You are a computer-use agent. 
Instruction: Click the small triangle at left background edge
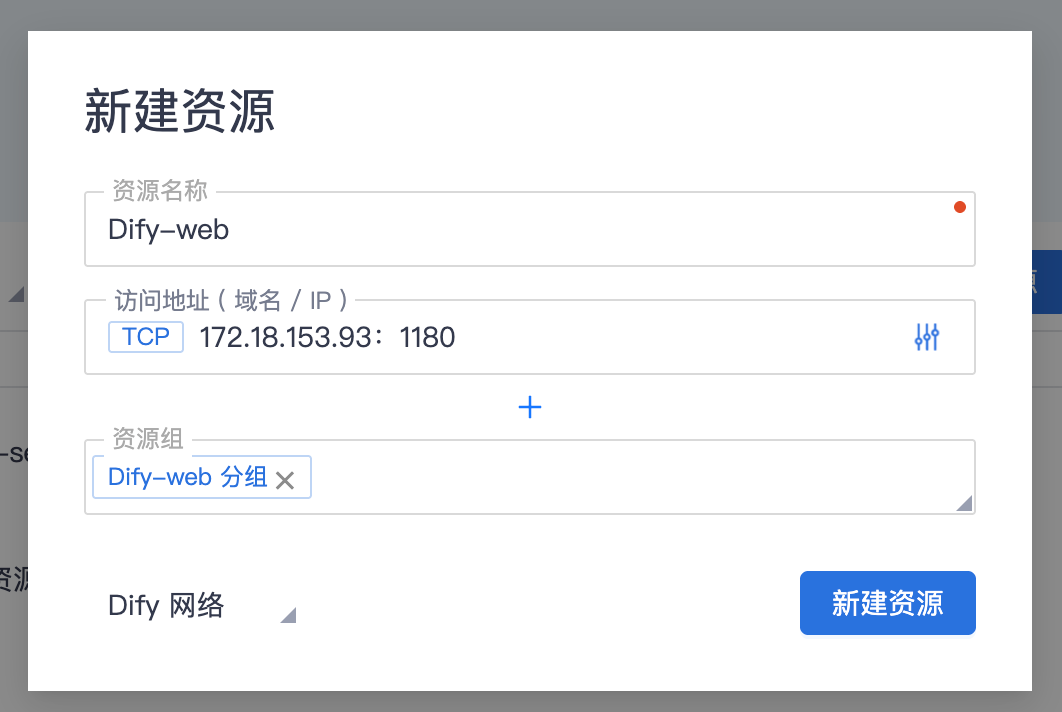[x=16, y=294]
